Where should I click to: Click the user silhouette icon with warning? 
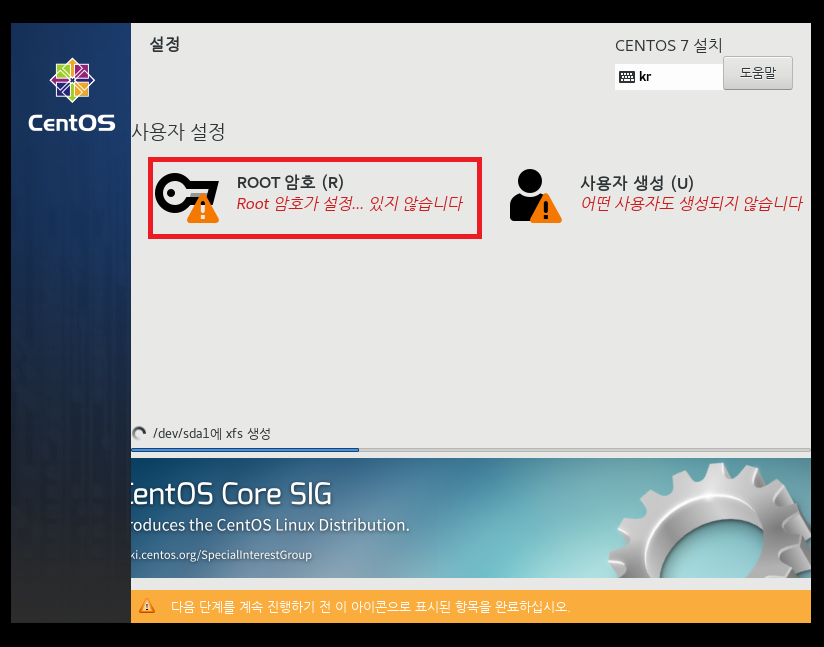pyautogui.click(x=535, y=196)
